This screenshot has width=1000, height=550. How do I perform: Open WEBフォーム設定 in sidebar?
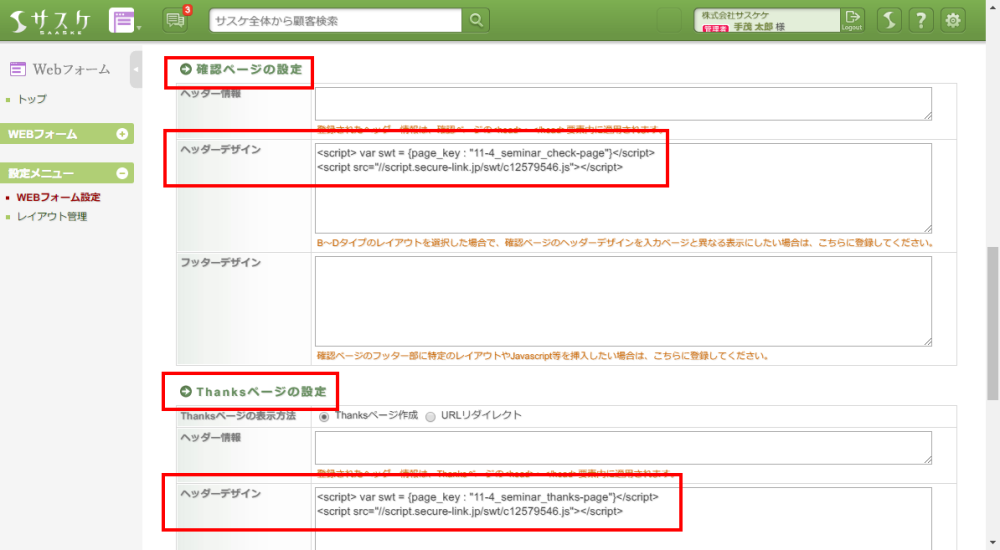[x=58, y=197]
